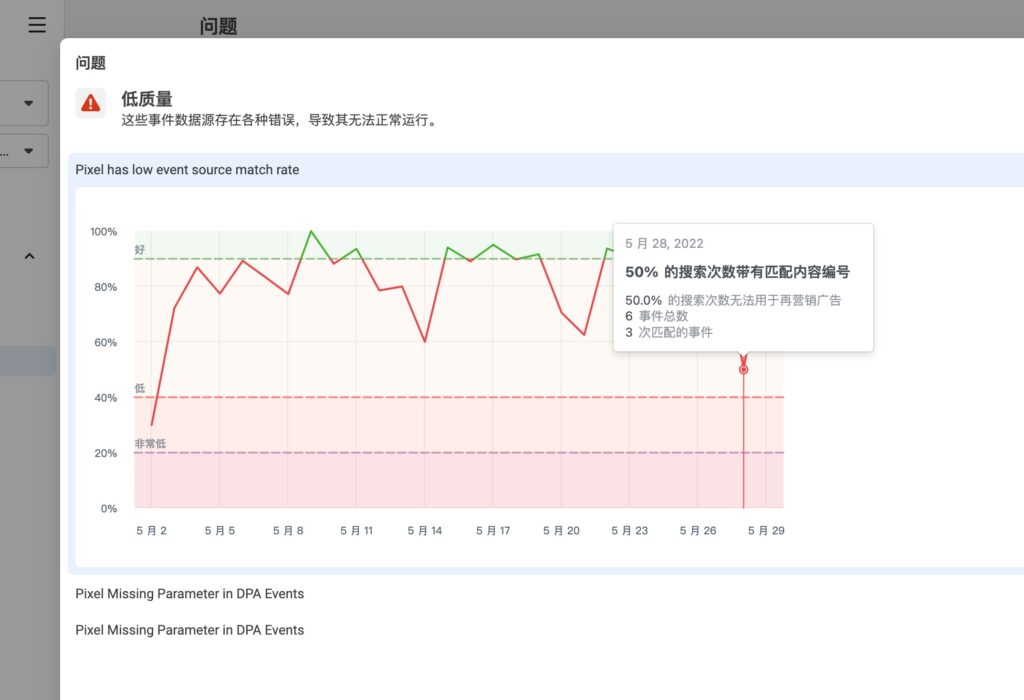The height and width of the screenshot is (700, 1024).
Task: Click the chart's peak data point near 5 月 8
Action: point(311,230)
